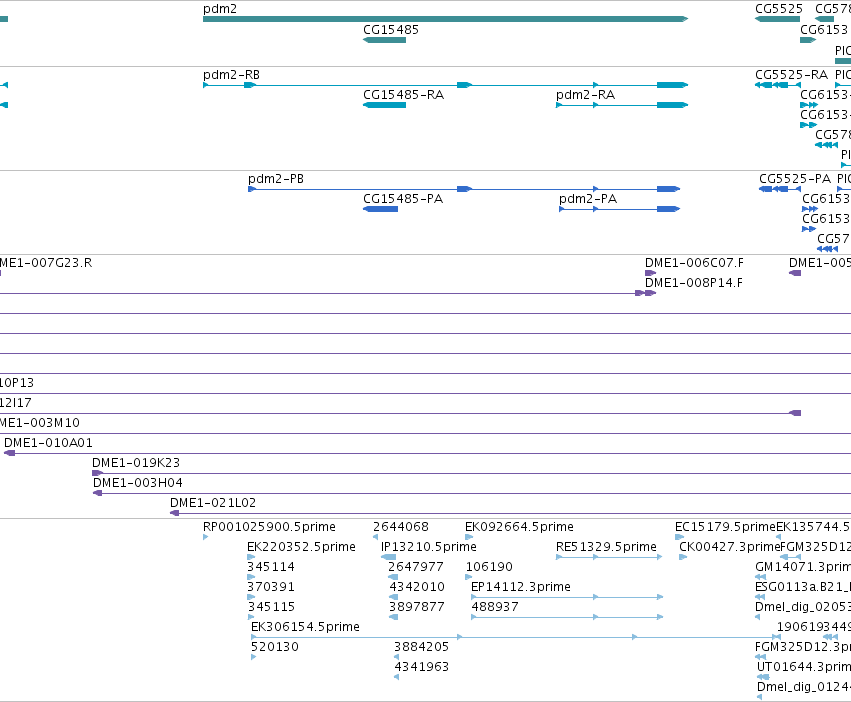Click the CG5525-PA protein label
851x702 pixels.
795,179
